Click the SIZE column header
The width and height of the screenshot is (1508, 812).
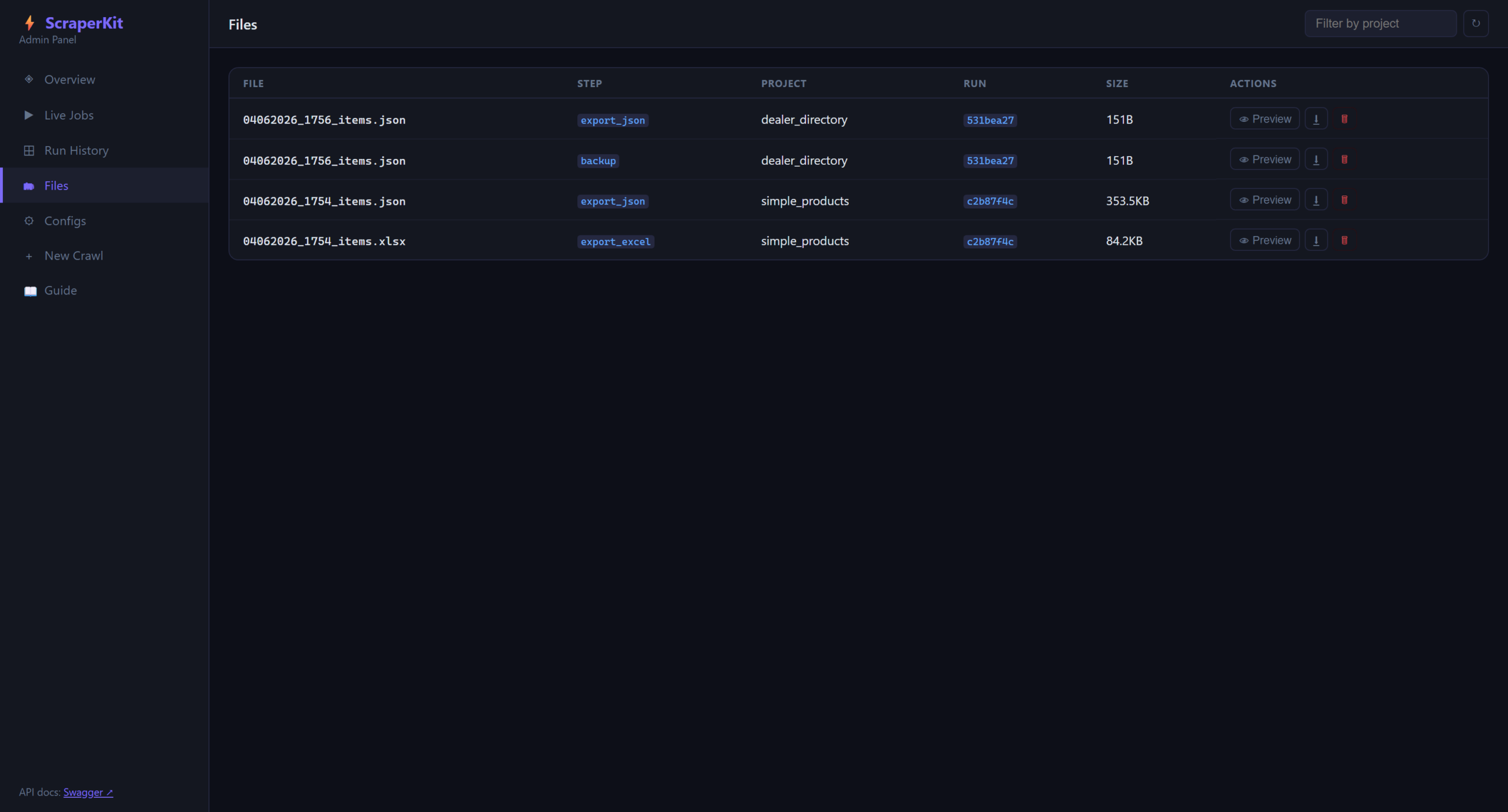1117,84
